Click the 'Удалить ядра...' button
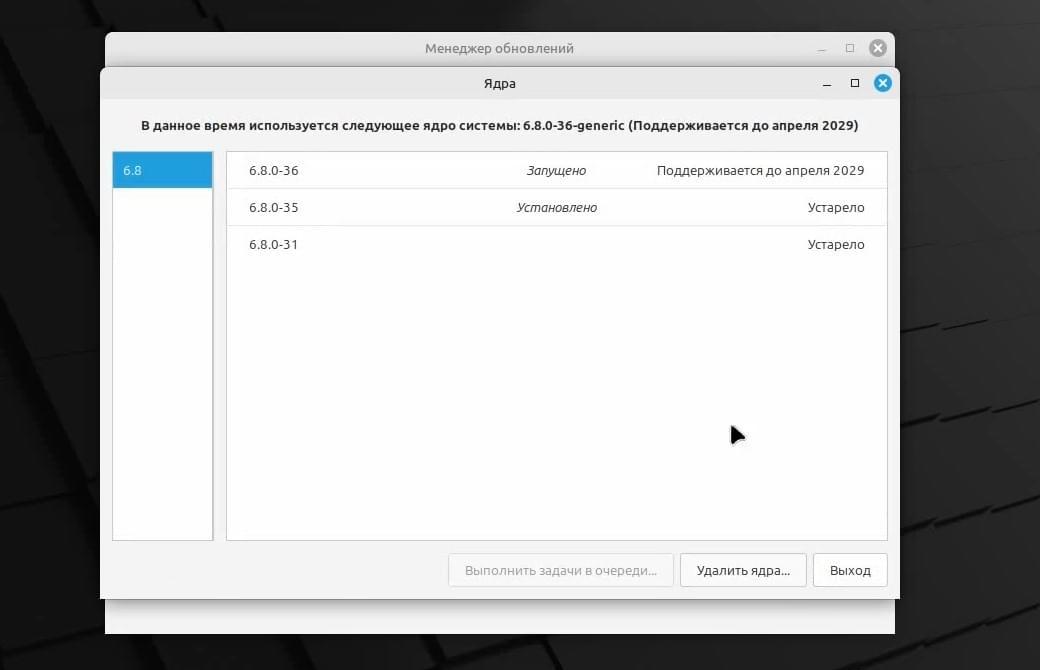This screenshot has width=1040, height=670. [743, 570]
